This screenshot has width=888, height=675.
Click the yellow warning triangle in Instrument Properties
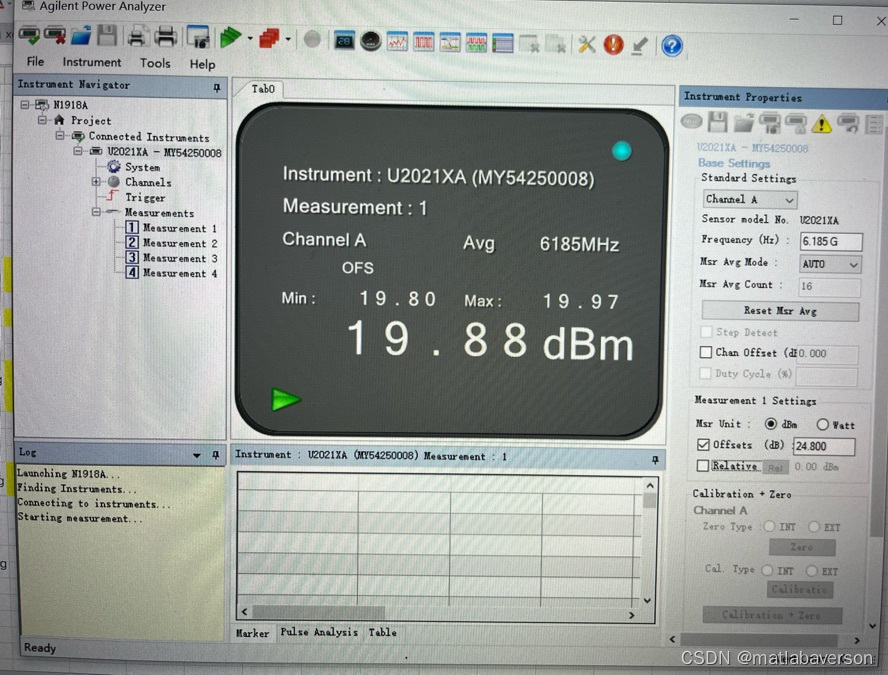tap(821, 123)
